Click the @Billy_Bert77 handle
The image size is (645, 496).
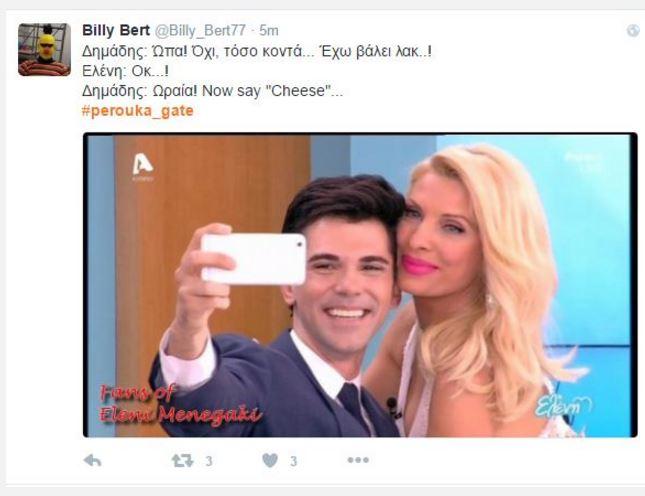(x=200, y=30)
